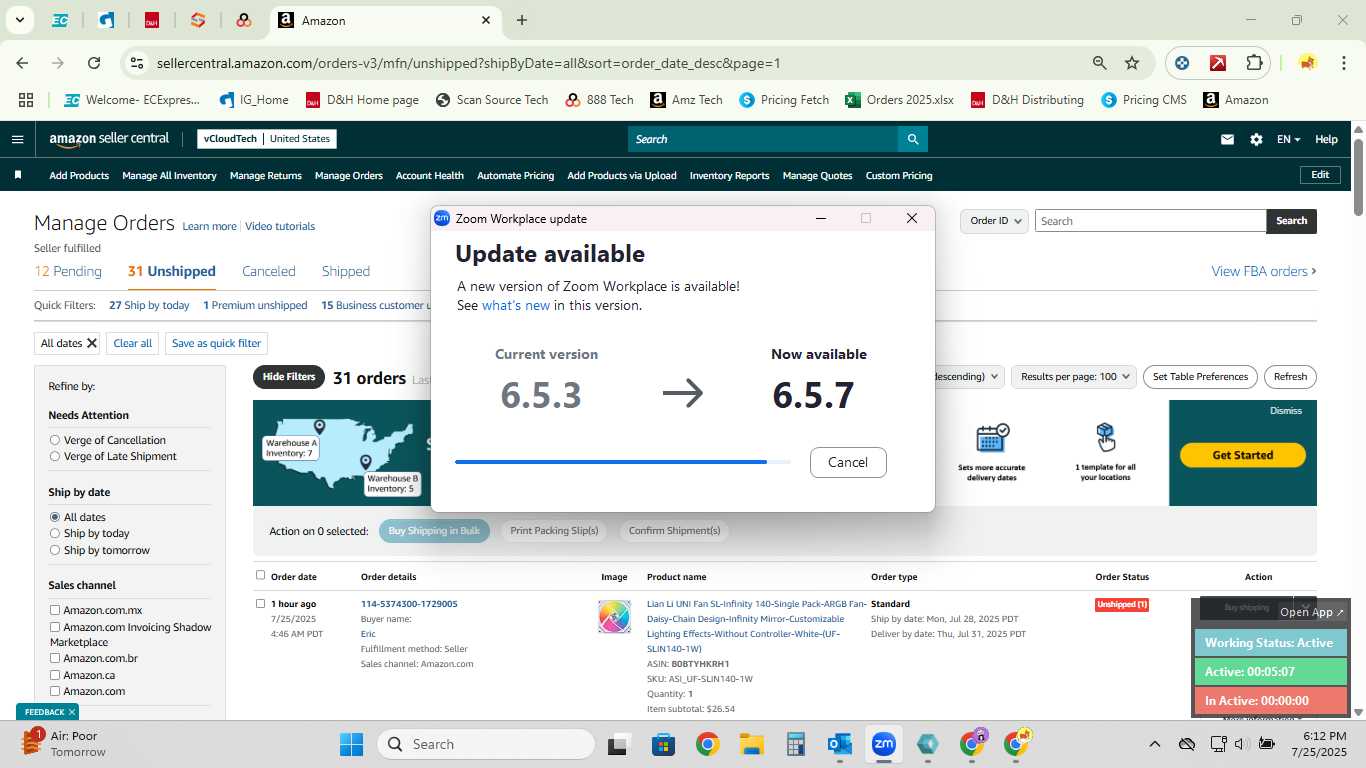Open File Explorer from the taskbar
This screenshot has width=1366, height=768.
(752, 744)
